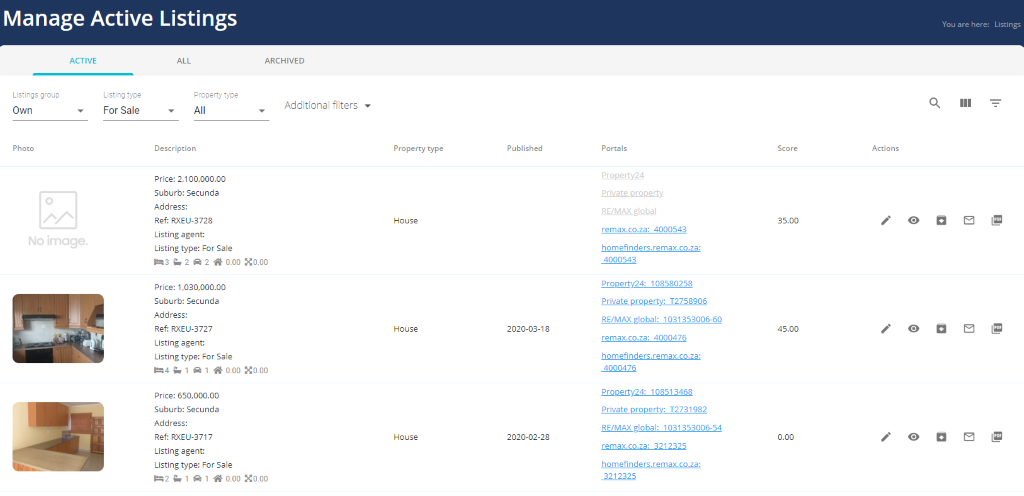Select the text Price: 2,100,000.00
1024x496 pixels.
[190, 179]
